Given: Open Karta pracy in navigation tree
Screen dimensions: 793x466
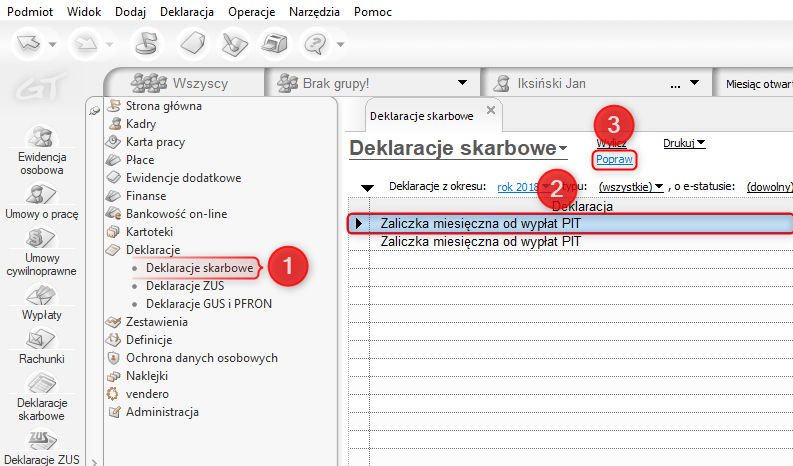Looking at the screenshot, I should click(155, 142).
